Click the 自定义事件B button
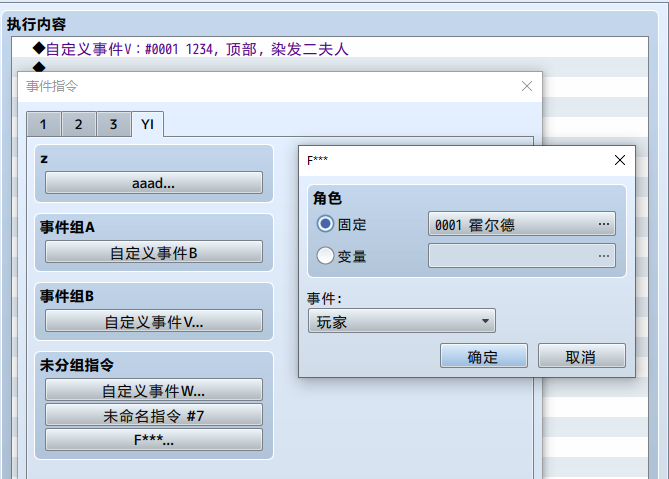Image resolution: width=669 pixels, height=479 pixels. coord(154,252)
